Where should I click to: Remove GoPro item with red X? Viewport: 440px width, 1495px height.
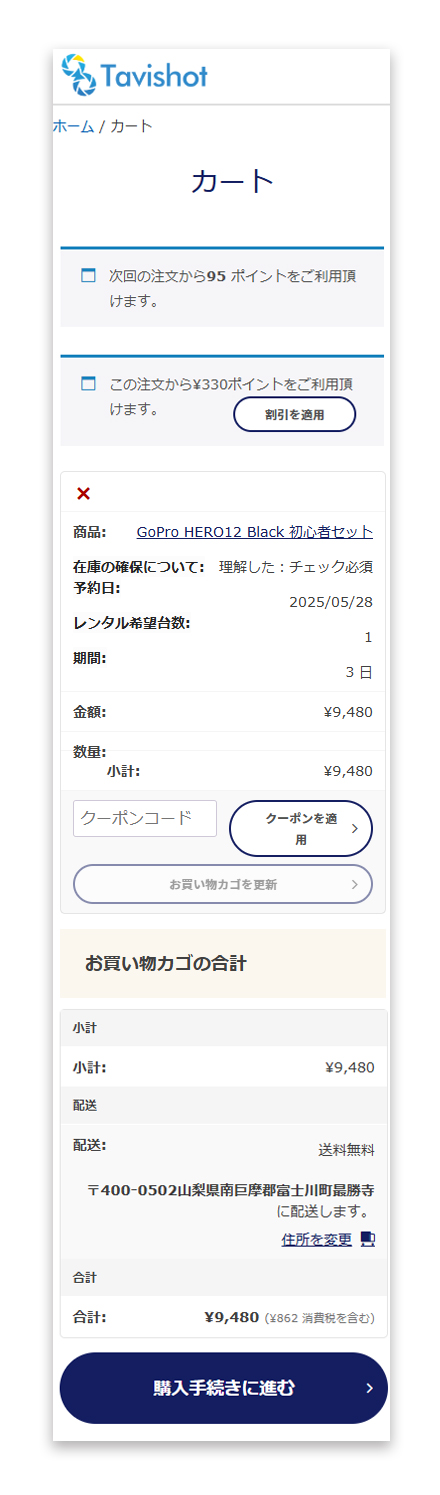coord(83,493)
